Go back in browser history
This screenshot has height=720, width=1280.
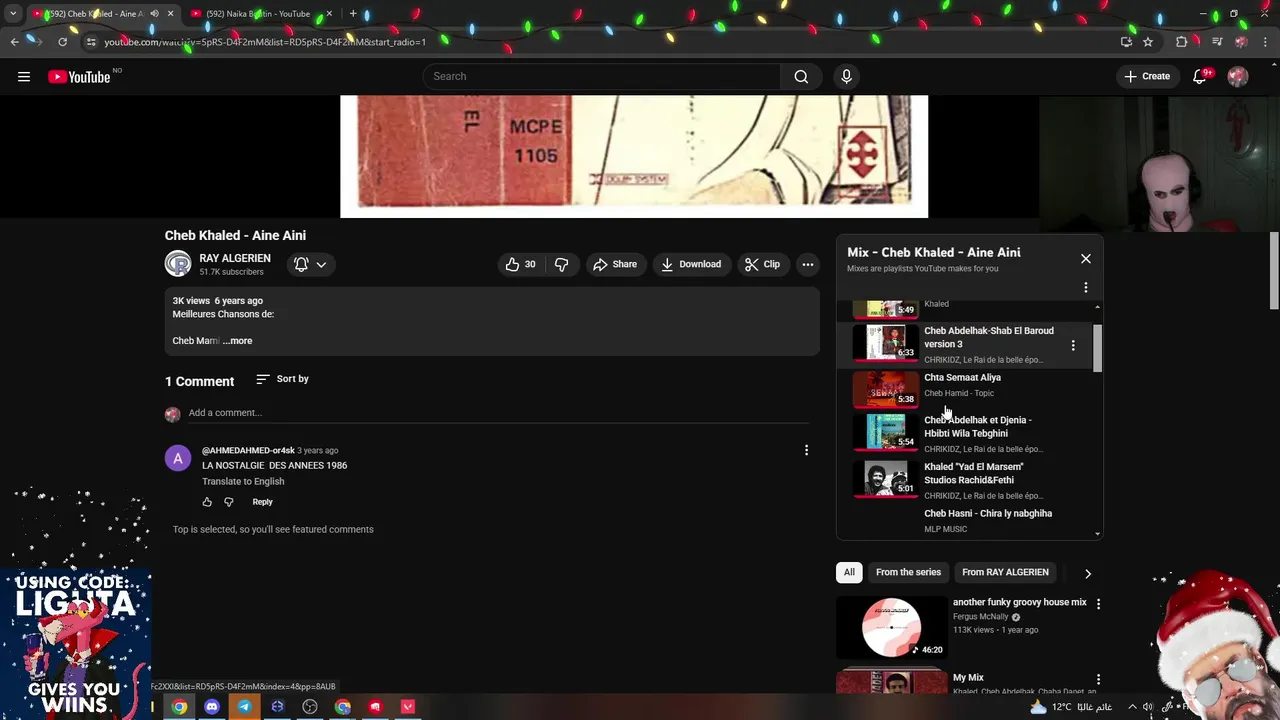14,42
